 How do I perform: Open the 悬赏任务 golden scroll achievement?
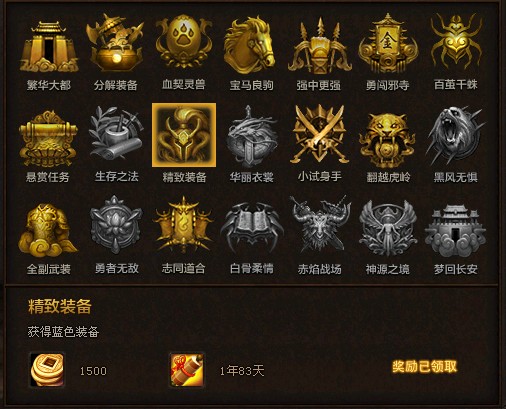pyautogui.click(x=48, y=139)
